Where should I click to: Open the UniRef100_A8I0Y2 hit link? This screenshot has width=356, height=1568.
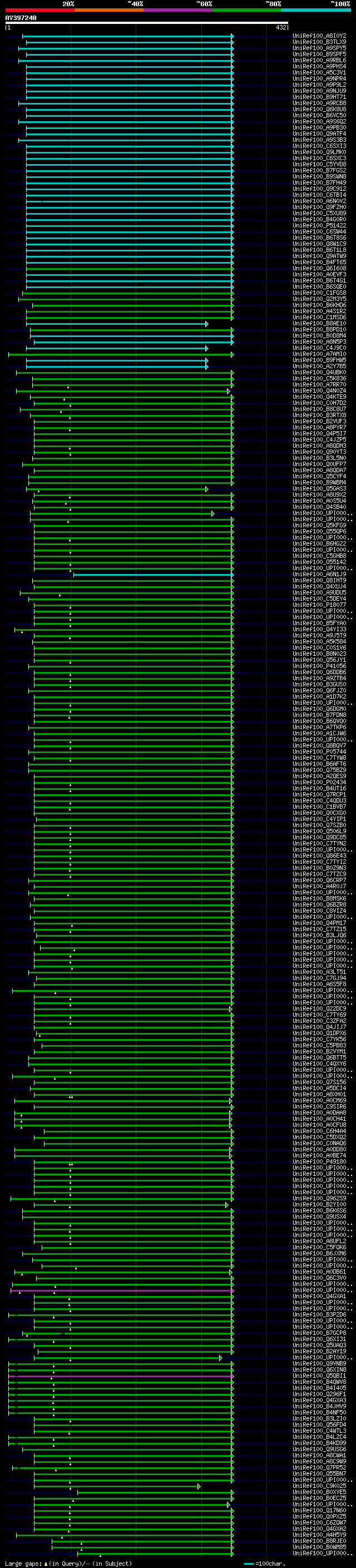point(319,36)
